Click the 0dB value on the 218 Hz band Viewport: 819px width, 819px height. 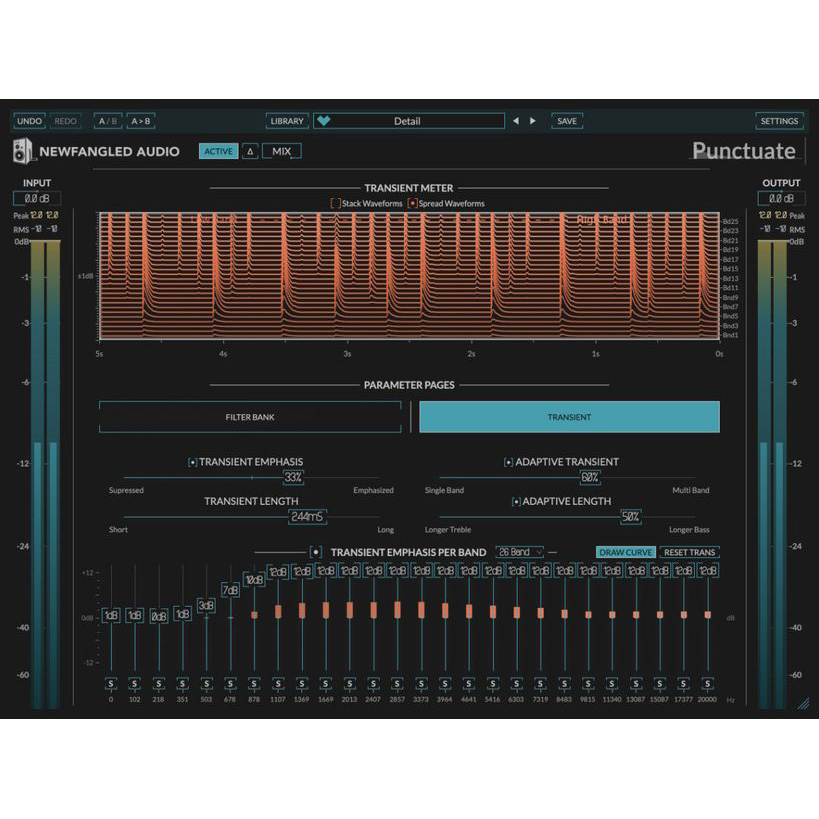[158, 616]
